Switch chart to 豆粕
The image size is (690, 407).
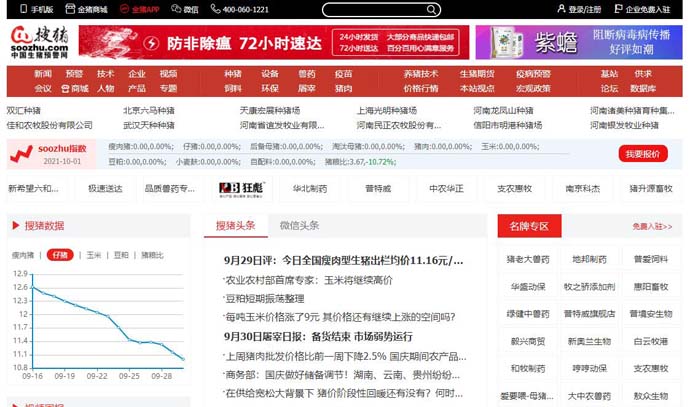point(121,255)
